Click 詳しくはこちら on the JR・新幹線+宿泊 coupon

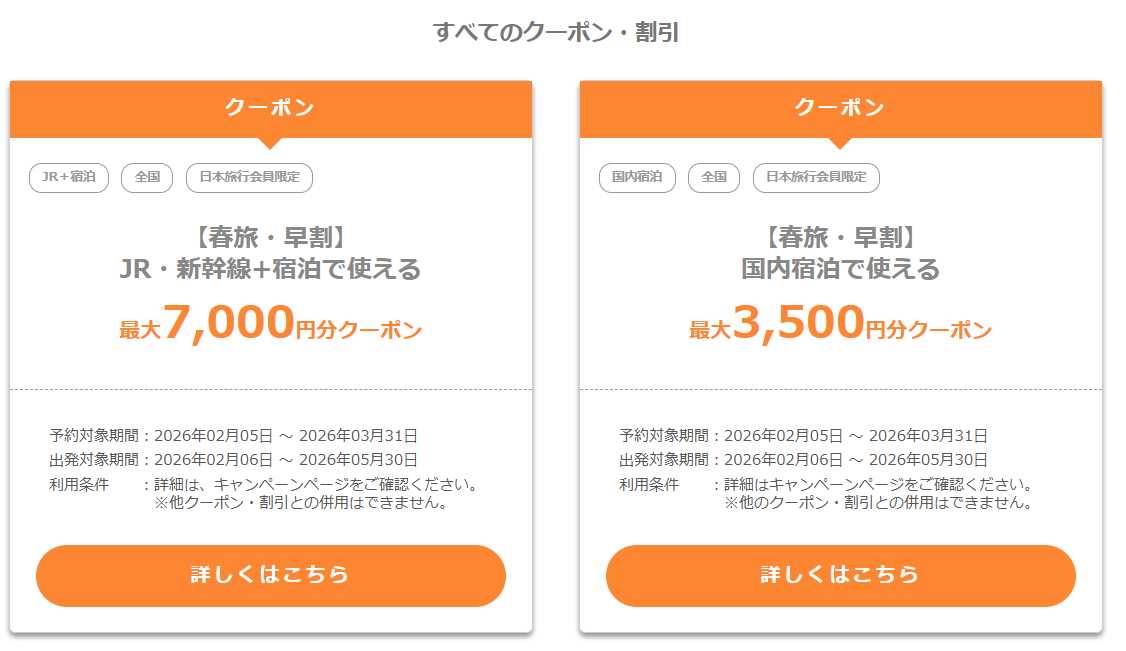coord(270,575)
